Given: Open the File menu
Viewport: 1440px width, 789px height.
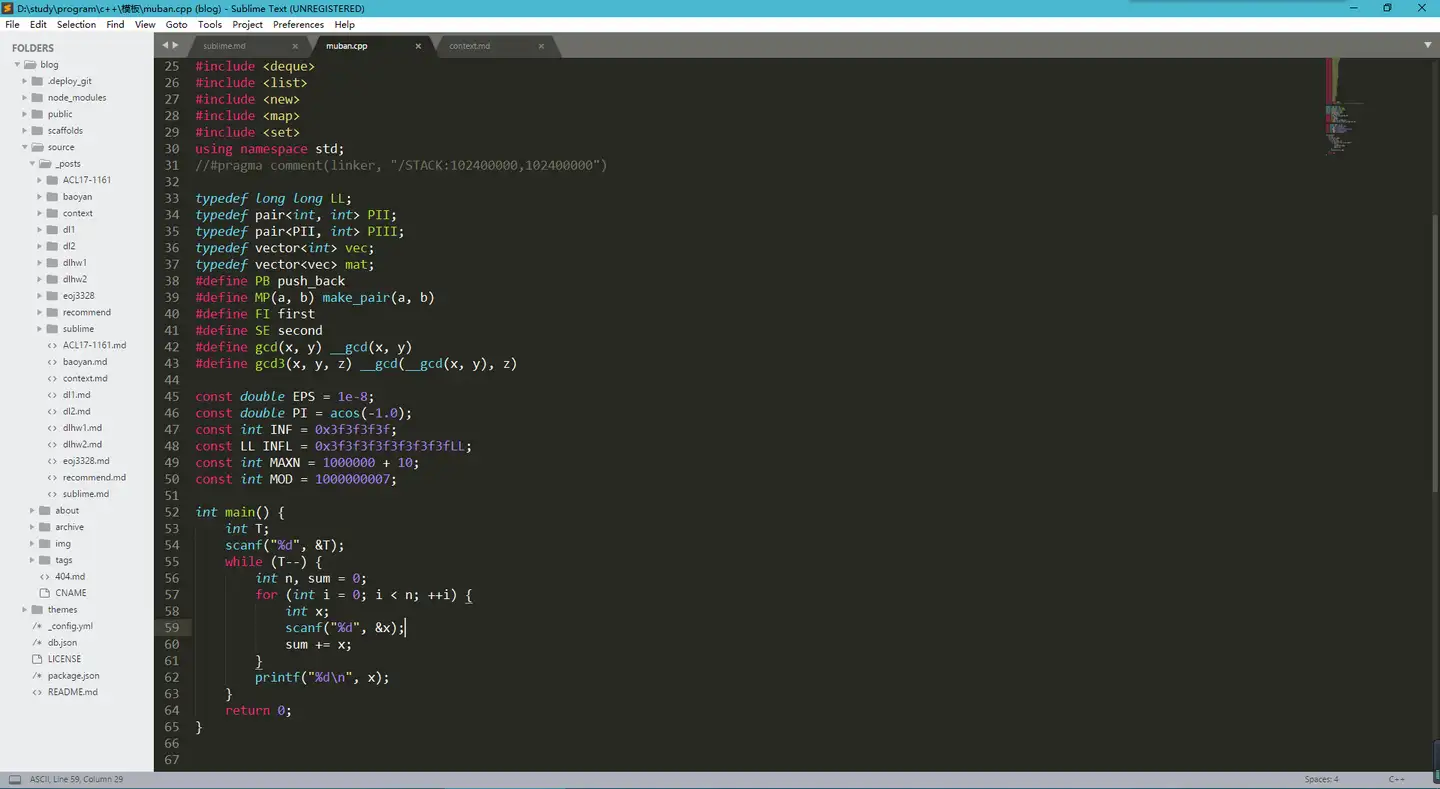Looking at the screenshot, I should pyautogui.click(x=12, y=24).
